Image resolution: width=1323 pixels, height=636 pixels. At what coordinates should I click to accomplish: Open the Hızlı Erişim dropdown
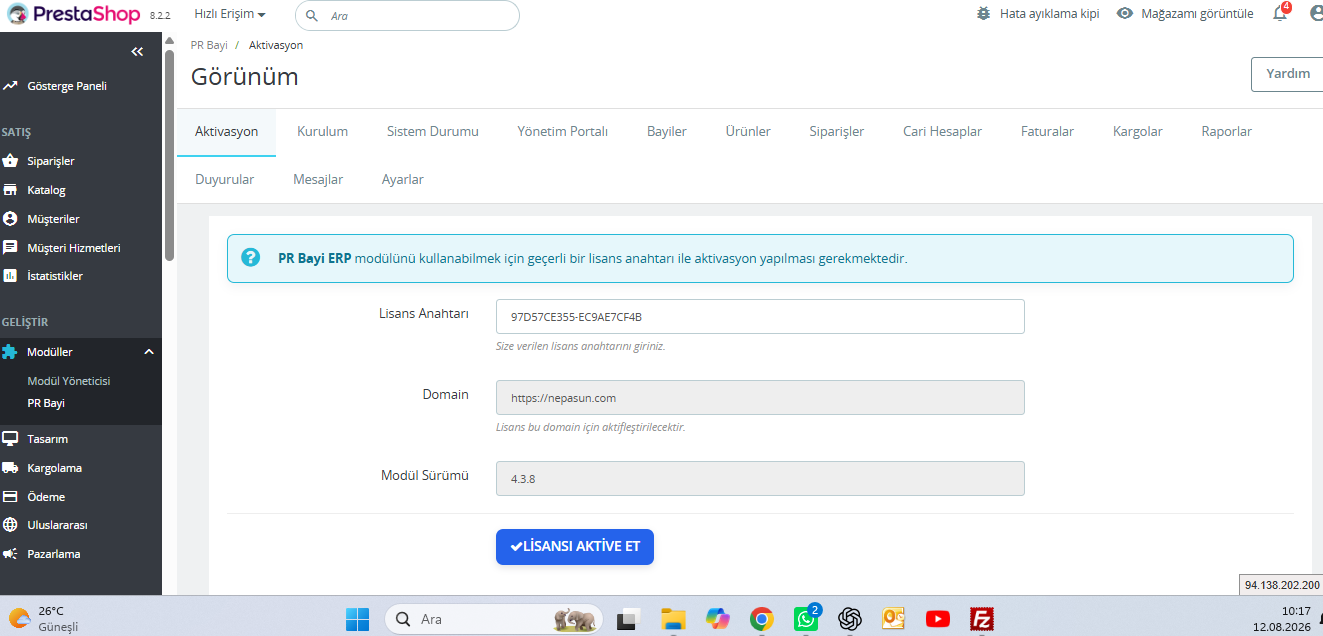pyautogui.click(x=230, y=14)
